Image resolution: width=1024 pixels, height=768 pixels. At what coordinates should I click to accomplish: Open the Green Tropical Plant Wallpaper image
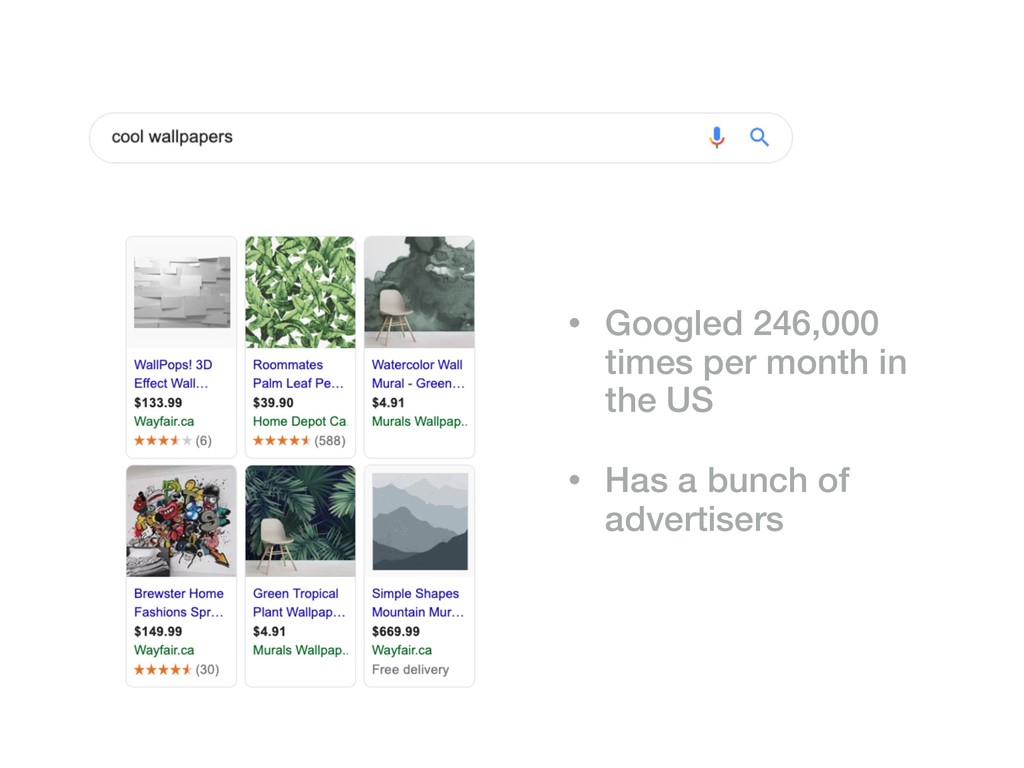tap(300, 521)
